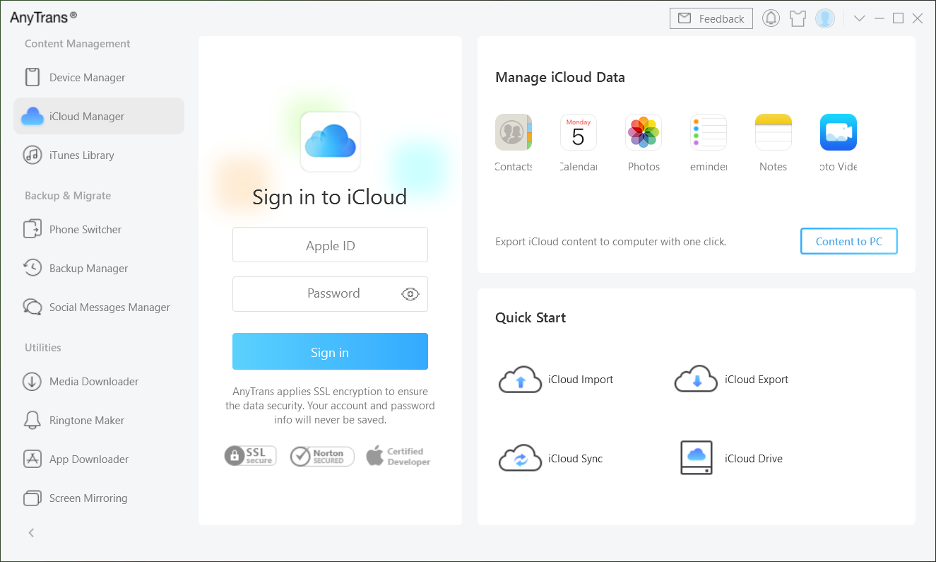Click the iCloud Reminders icon
The width and height of the screenshot is (936, 562).
click(708, 132)
